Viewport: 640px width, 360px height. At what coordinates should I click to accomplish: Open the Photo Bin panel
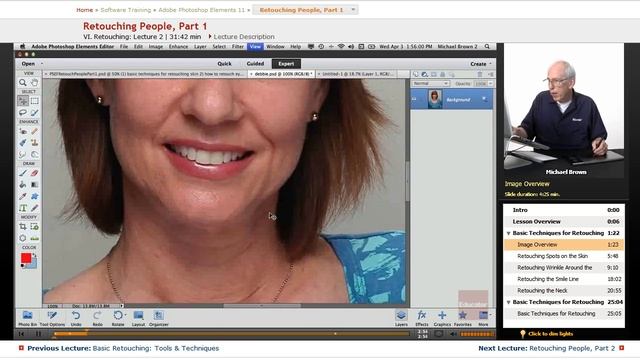(27, 318)
